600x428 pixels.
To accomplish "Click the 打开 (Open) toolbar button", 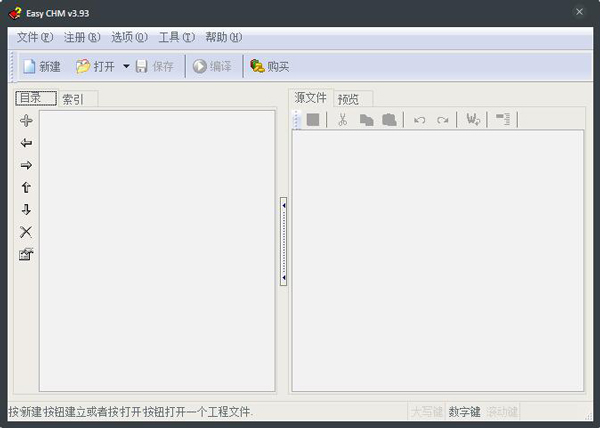I will coord(96,67).
